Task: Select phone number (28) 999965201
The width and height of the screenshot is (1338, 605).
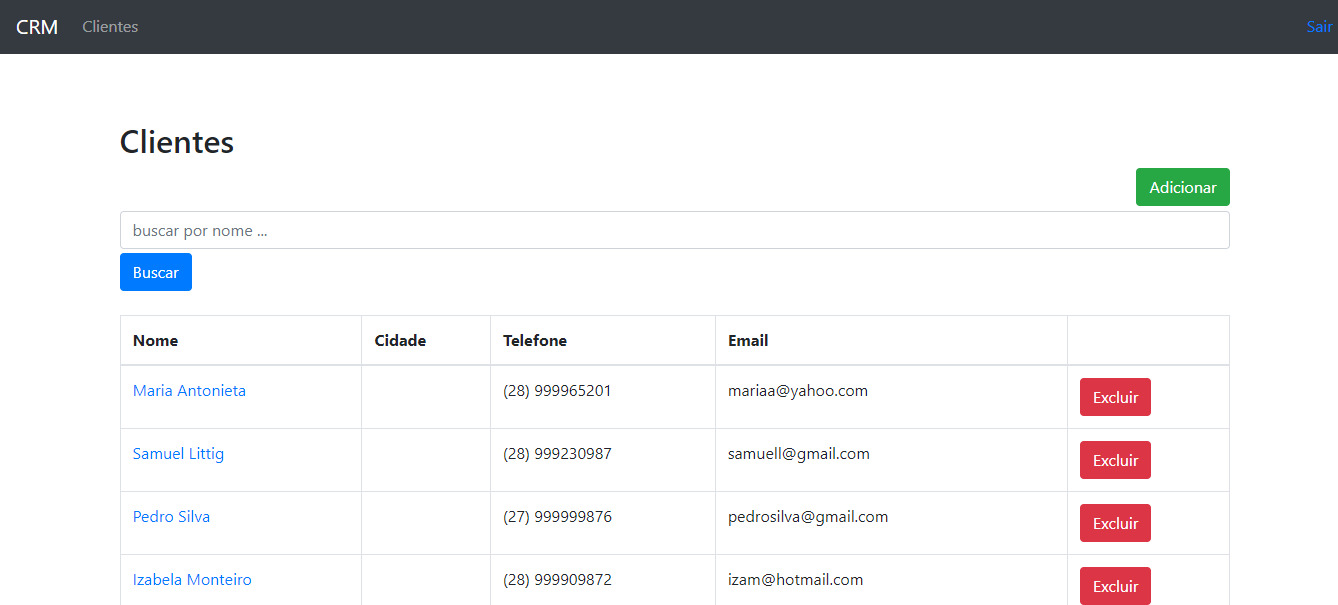Action: [557, 391]
